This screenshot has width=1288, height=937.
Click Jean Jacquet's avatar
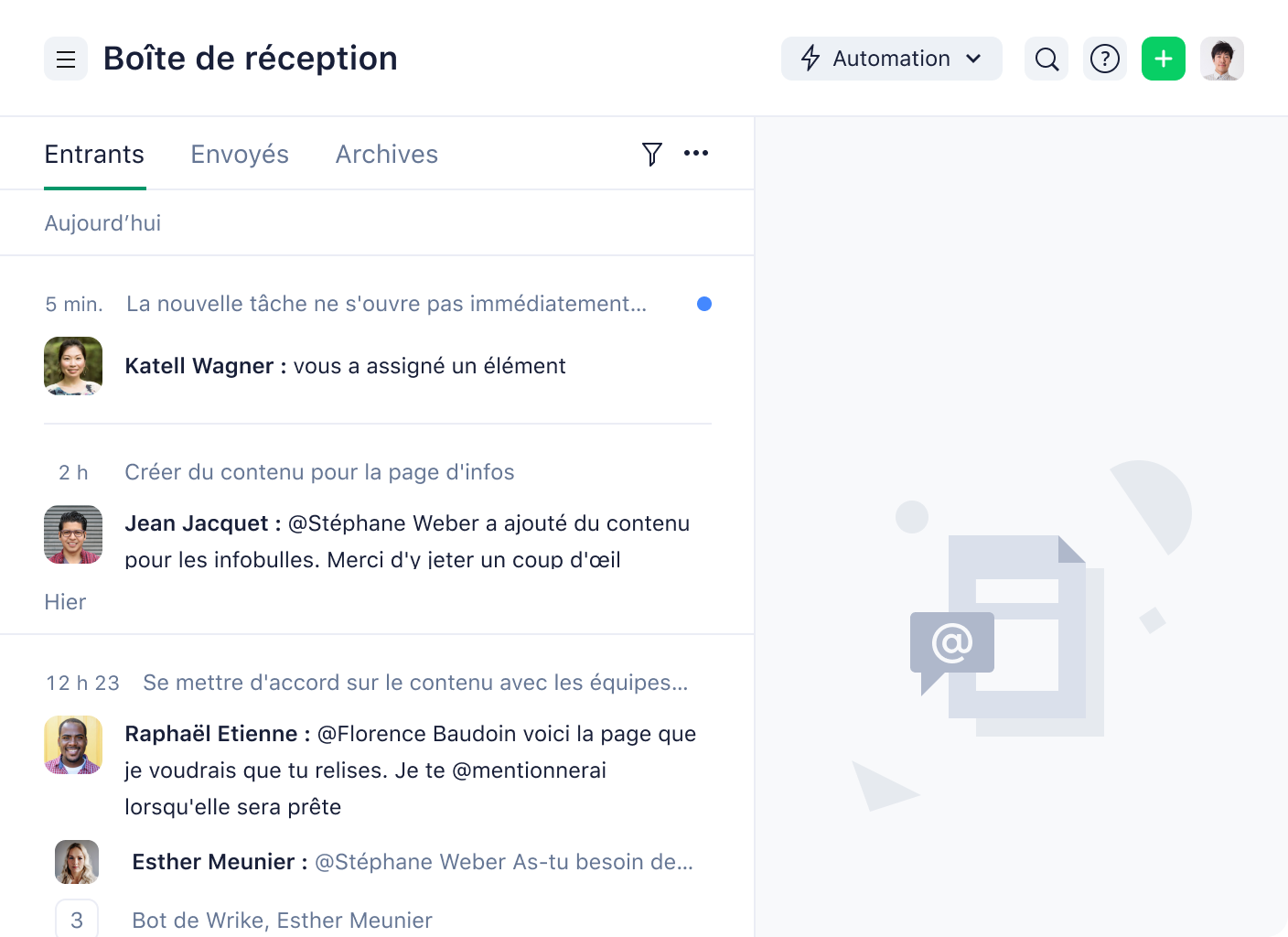73,534
